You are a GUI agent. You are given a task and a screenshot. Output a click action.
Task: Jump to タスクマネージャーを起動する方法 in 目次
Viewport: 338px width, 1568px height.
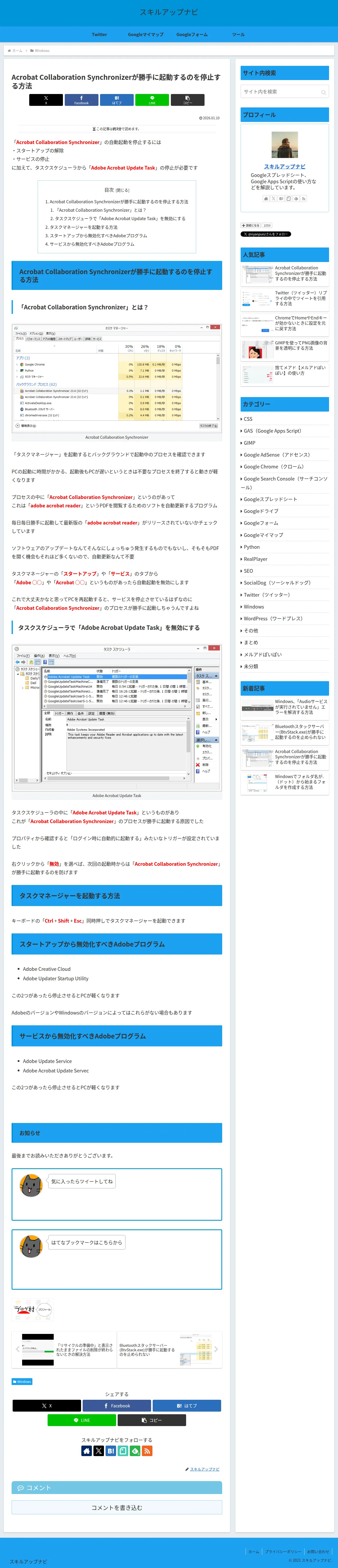point(83,227)
